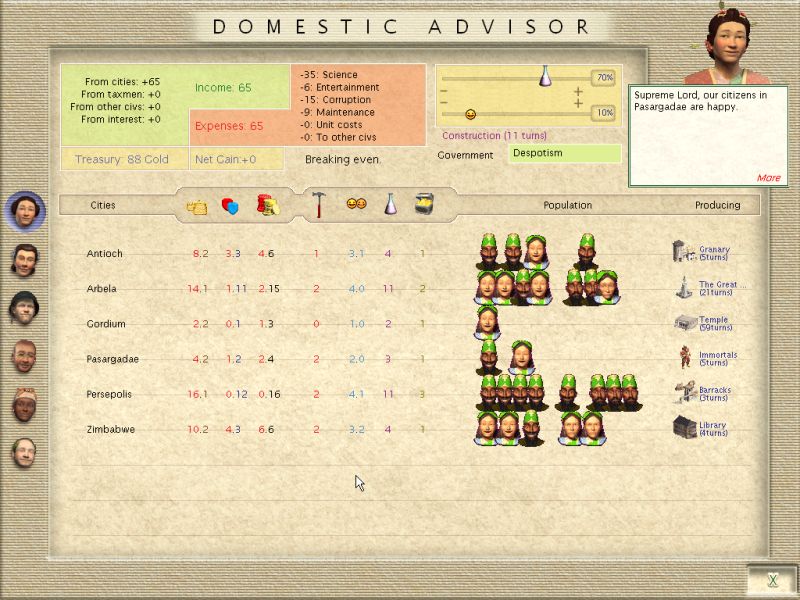Click Construction (11 turns) research link
800x600 pixels.
(x=494, y=136)
